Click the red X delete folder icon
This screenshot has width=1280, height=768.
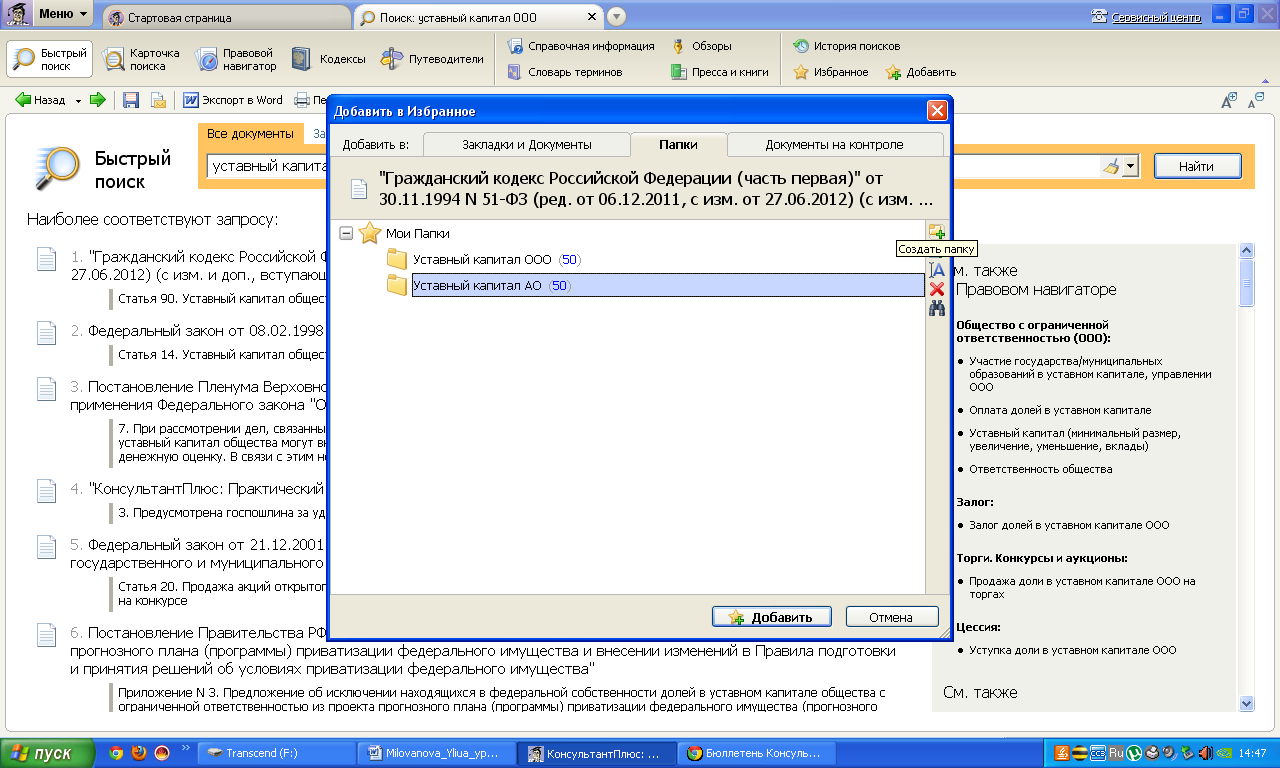pyautogui.click(x=936, y=289)
